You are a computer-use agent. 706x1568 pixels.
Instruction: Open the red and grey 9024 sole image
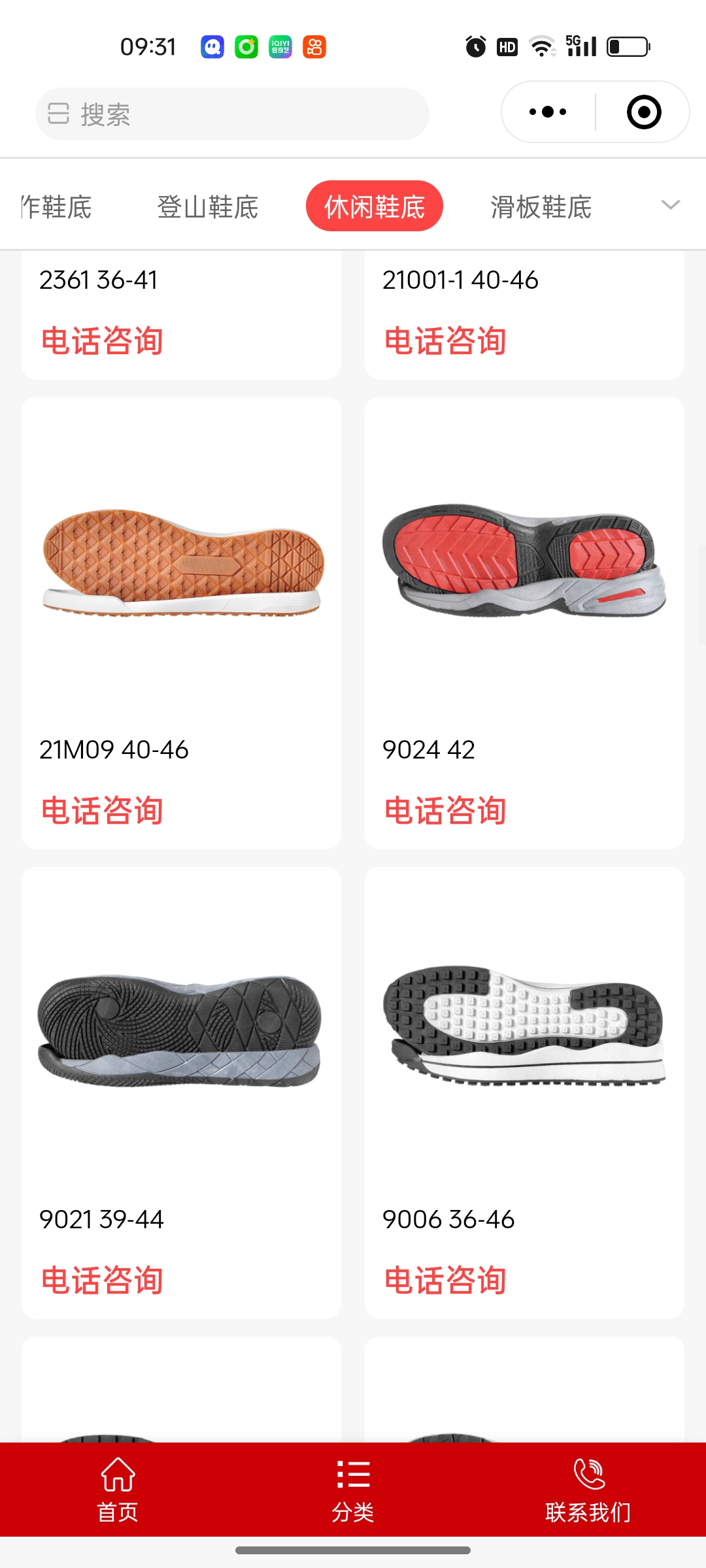point(524,560)
